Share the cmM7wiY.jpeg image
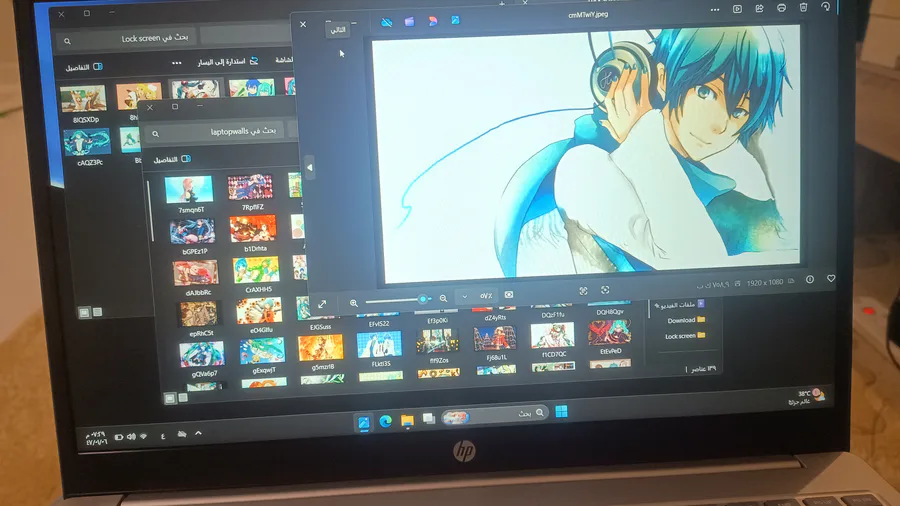Screen dimensions: 900x506 click(x=759, y=9)
